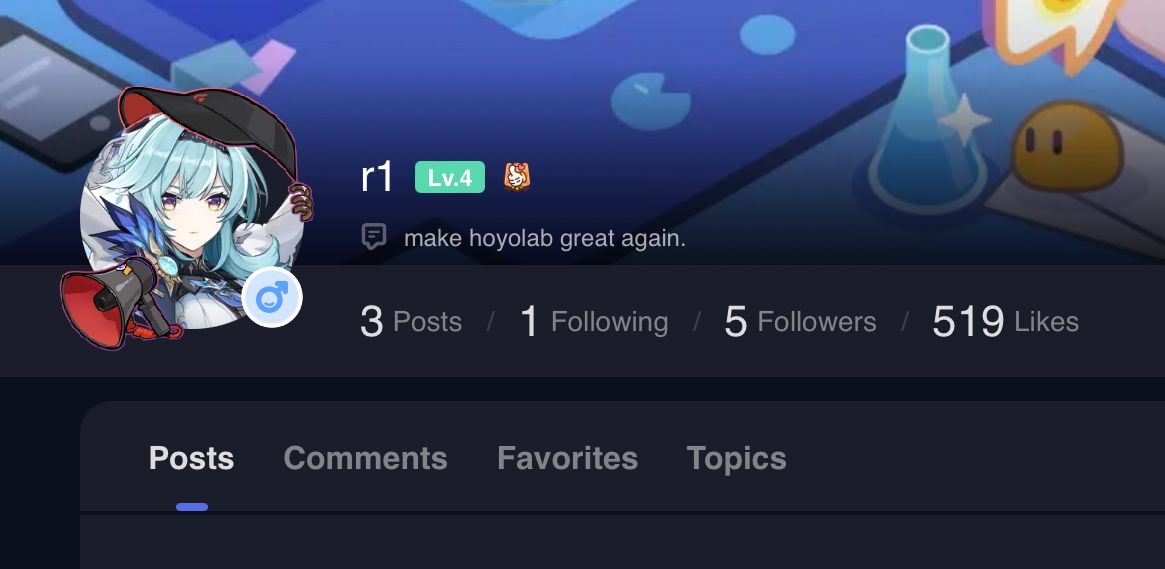Image resolution: width=1165 pixels, height=569 pixels.
Task: Switch to the Comments tab
Action: point(366,458)
